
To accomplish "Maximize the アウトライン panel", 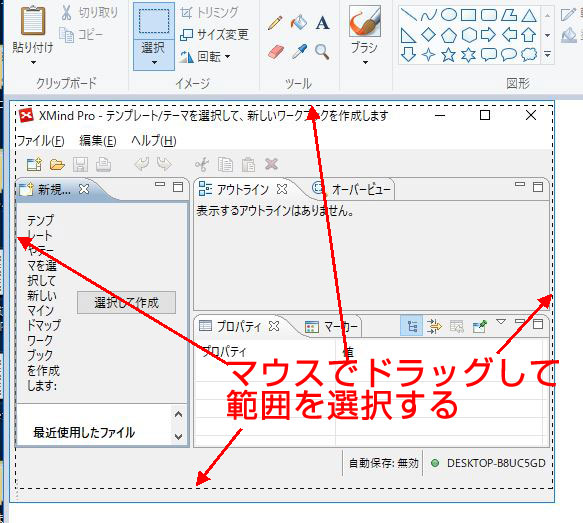I will pos(538,187).
